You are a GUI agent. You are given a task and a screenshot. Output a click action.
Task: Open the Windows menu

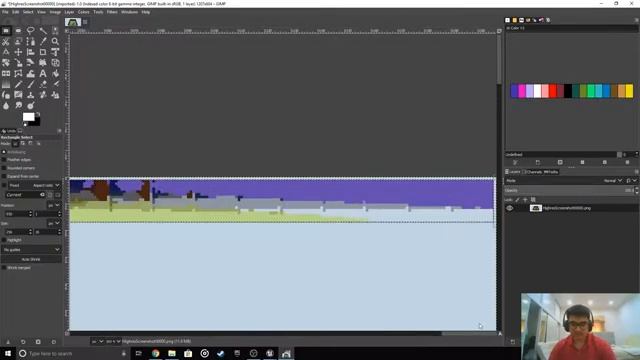pyautogui.click(x=129, y=12)
